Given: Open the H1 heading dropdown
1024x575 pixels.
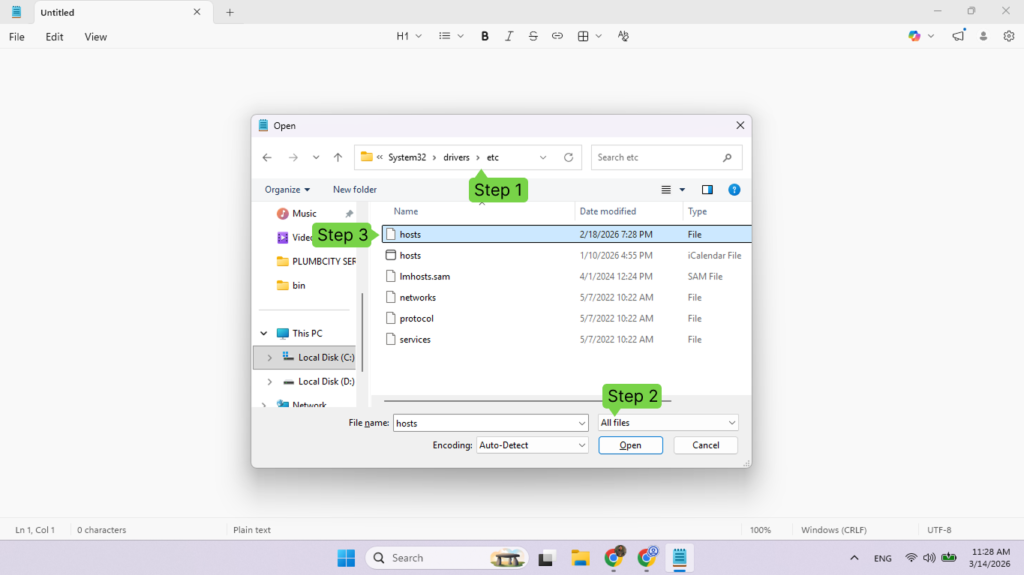Looking at the screenshot, I should point(409,36).
